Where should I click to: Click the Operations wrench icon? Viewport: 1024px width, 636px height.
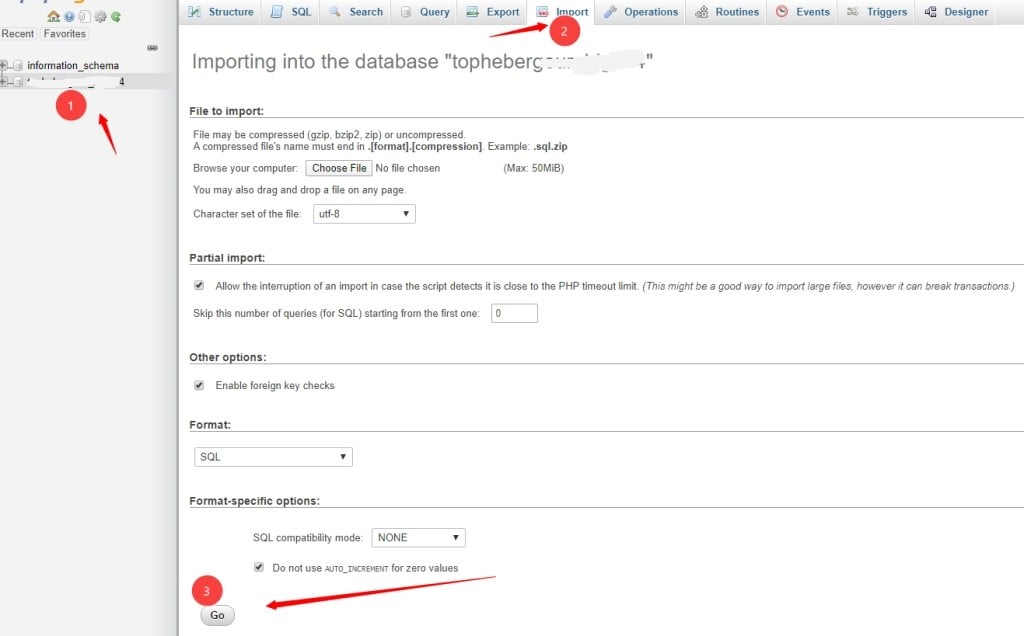pyautogui.click(x=610, y=12)
